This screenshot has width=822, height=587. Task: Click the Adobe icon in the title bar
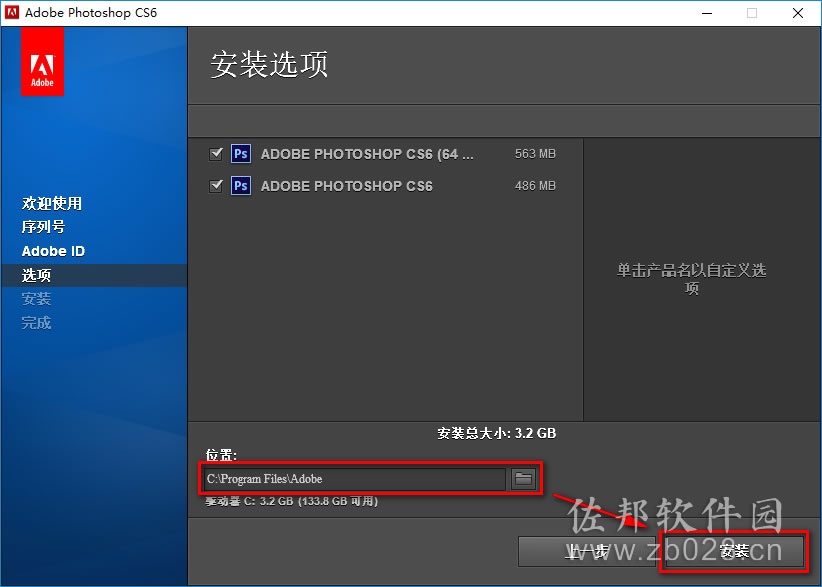click(x=12, y=13)
